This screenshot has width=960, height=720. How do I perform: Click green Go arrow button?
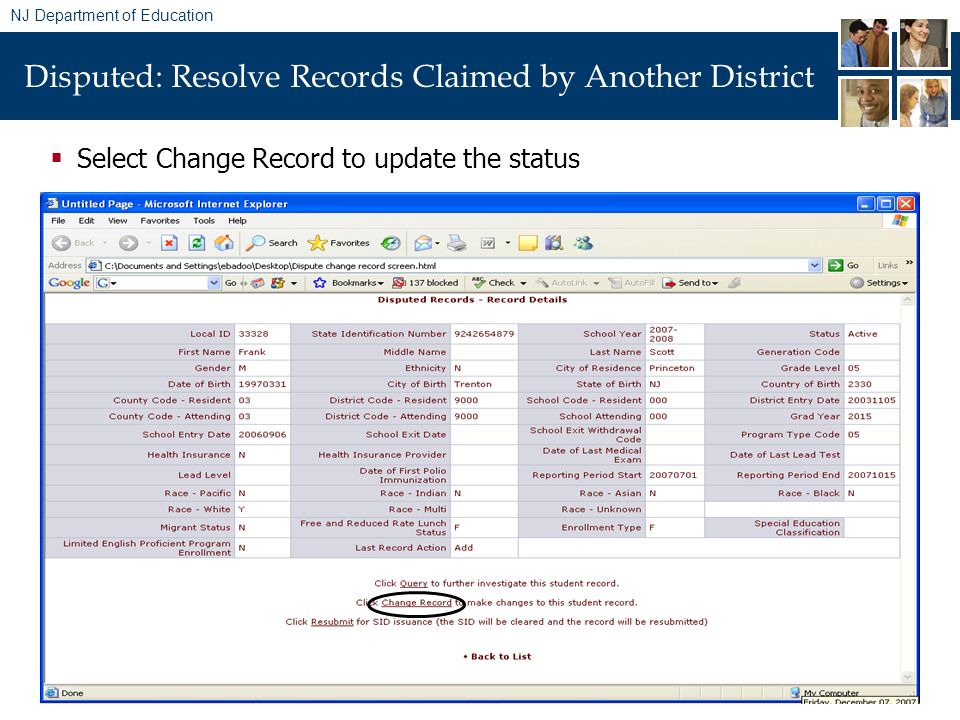click(x=835, y=265)
